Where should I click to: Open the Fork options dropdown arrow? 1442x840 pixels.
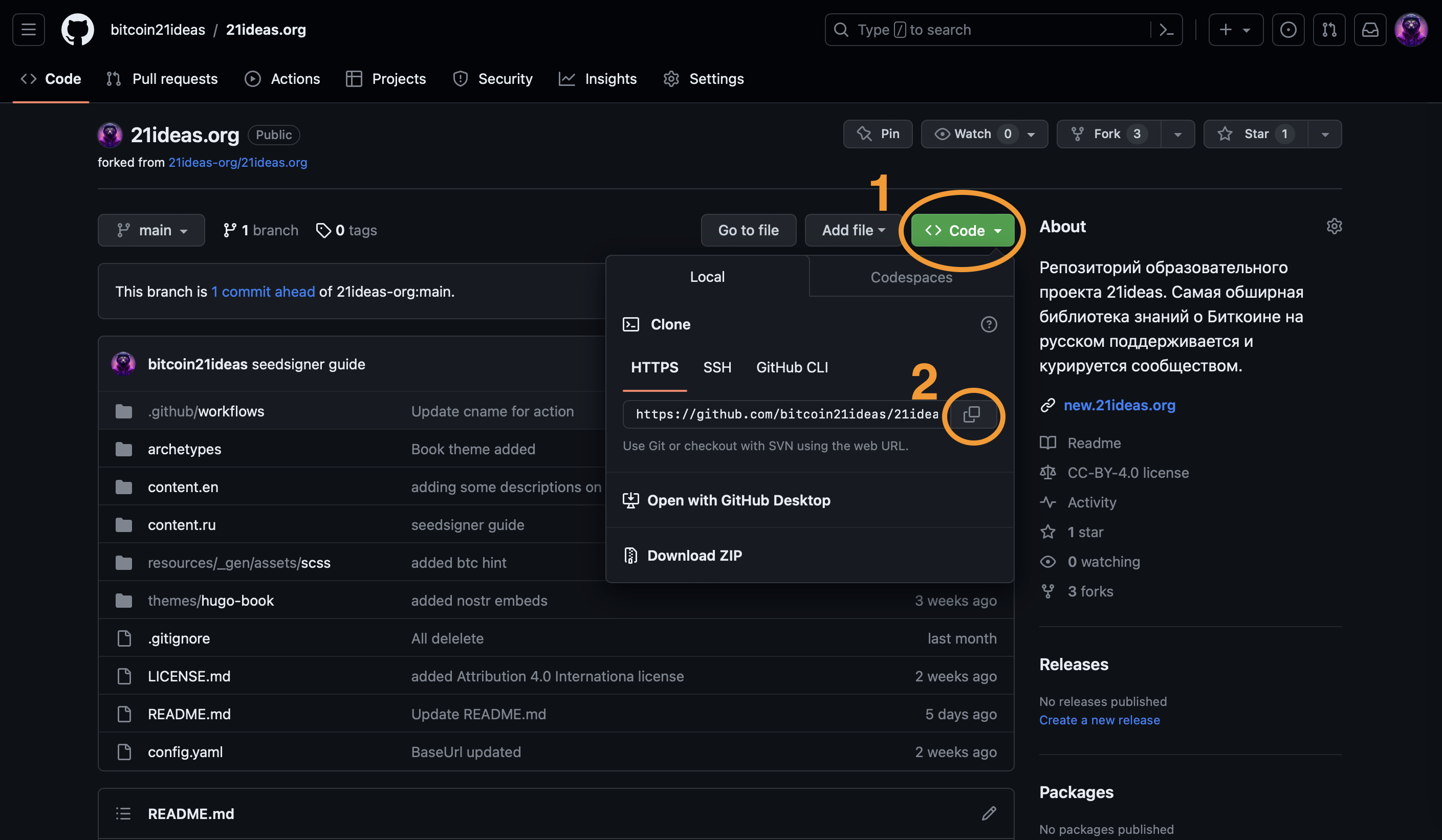(1177, 135)
